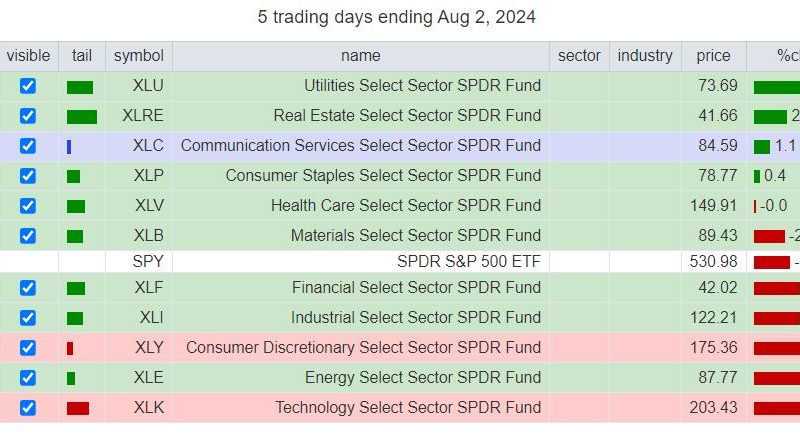Click the XLV price 149.91 cell
Viewport: 800px width, 436px height.
713,206
